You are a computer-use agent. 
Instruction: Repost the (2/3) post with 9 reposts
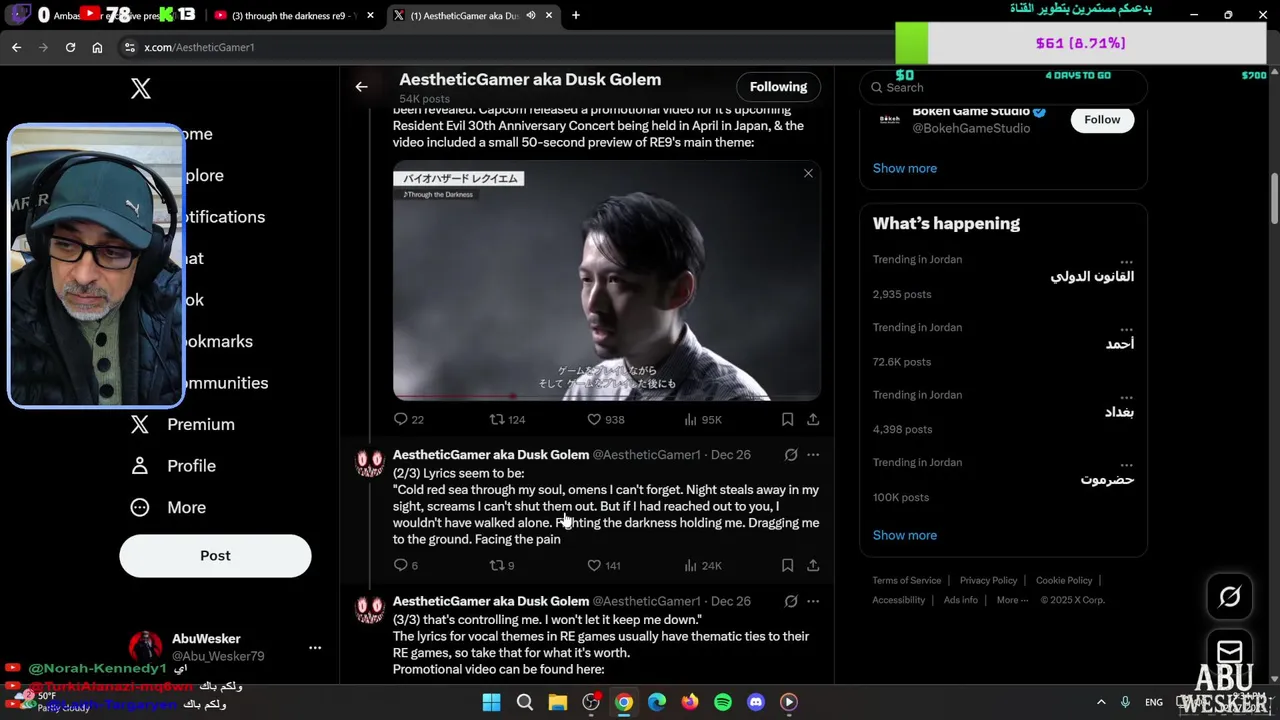pos(502,565)
